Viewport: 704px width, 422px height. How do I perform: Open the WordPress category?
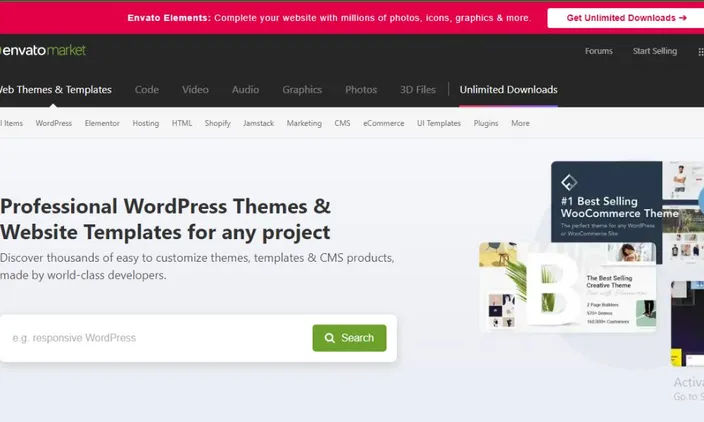pos(53,123)
